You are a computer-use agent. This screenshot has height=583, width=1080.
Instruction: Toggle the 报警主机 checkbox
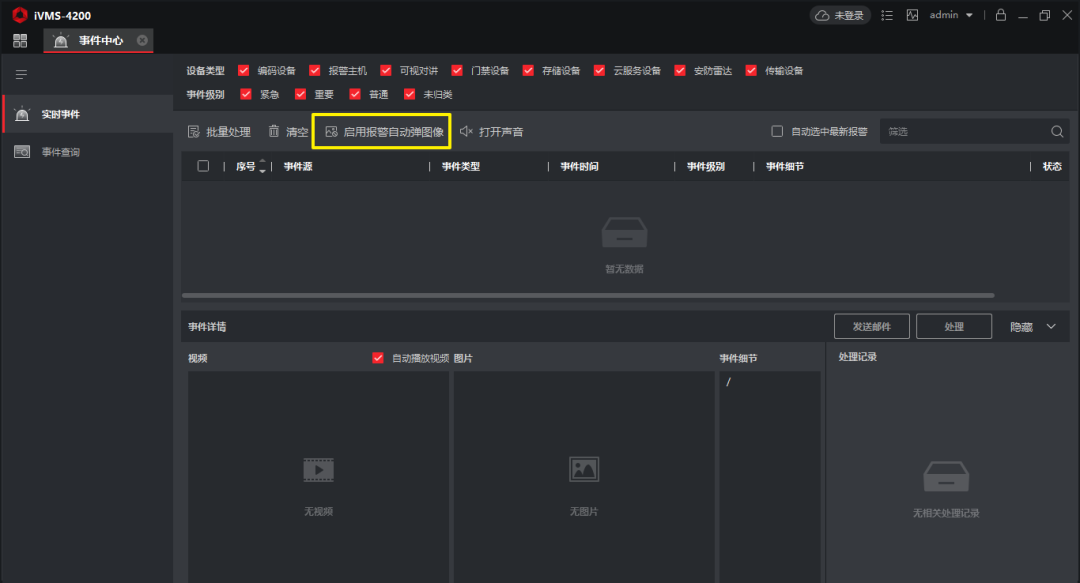315,70
